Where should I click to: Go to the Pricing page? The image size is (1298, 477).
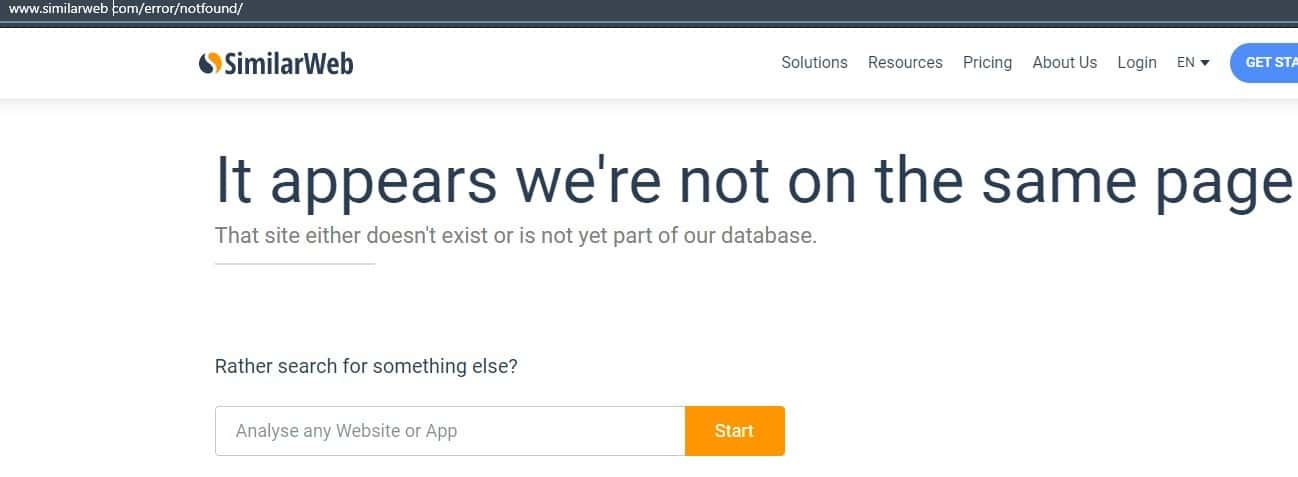click(x=987, y=62)
